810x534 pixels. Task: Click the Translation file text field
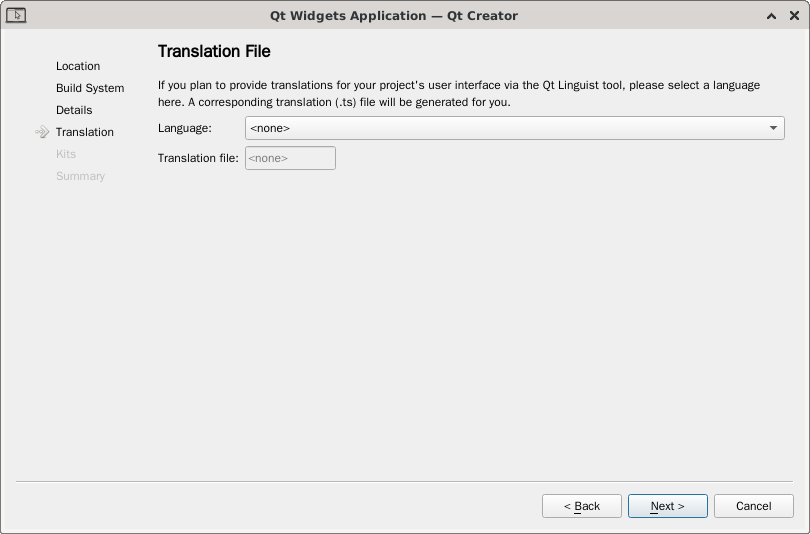(x=290, y=158)
